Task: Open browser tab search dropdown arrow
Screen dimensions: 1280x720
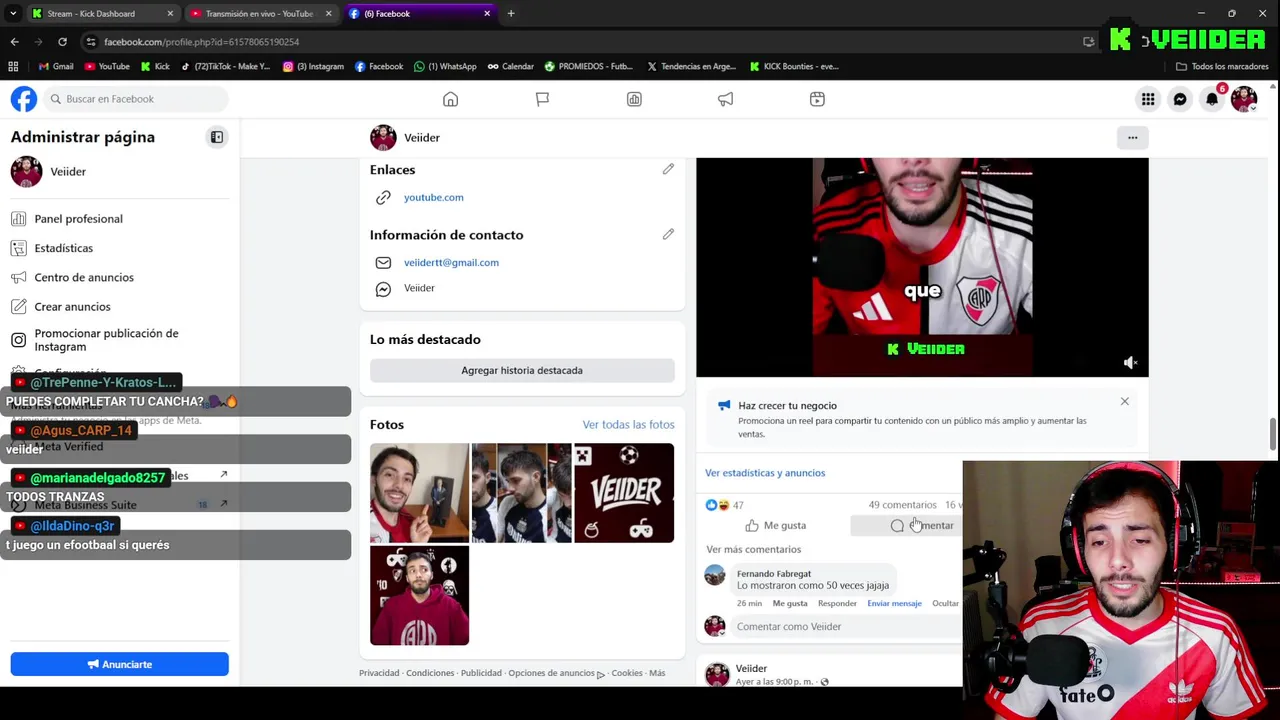Action: pos(13,14)
